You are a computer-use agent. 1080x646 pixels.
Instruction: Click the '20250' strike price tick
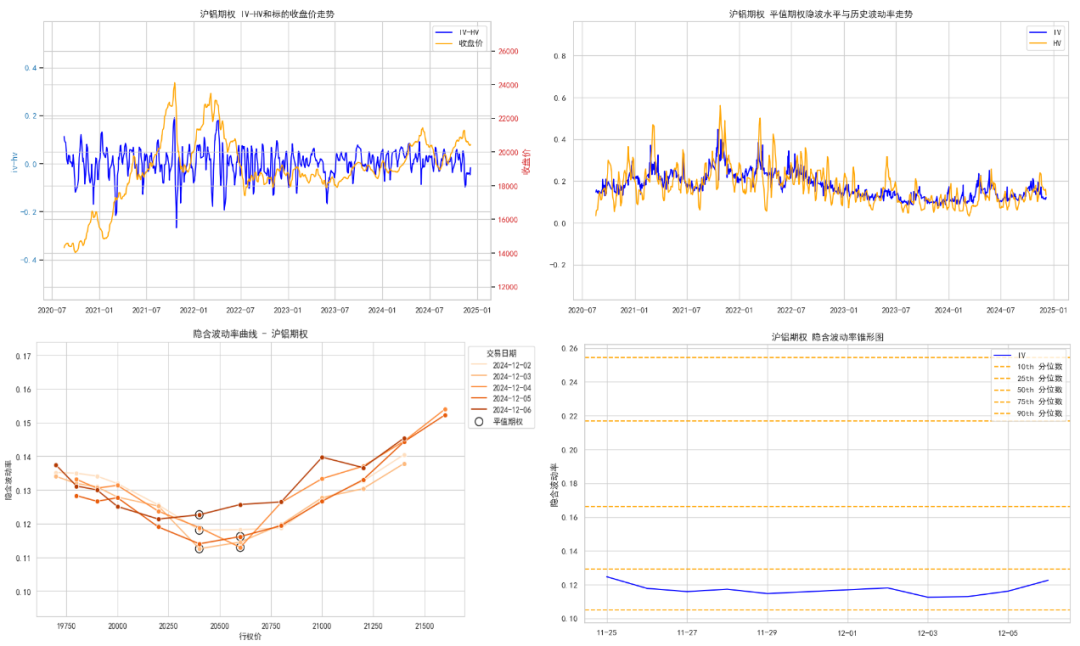point(168,626)
